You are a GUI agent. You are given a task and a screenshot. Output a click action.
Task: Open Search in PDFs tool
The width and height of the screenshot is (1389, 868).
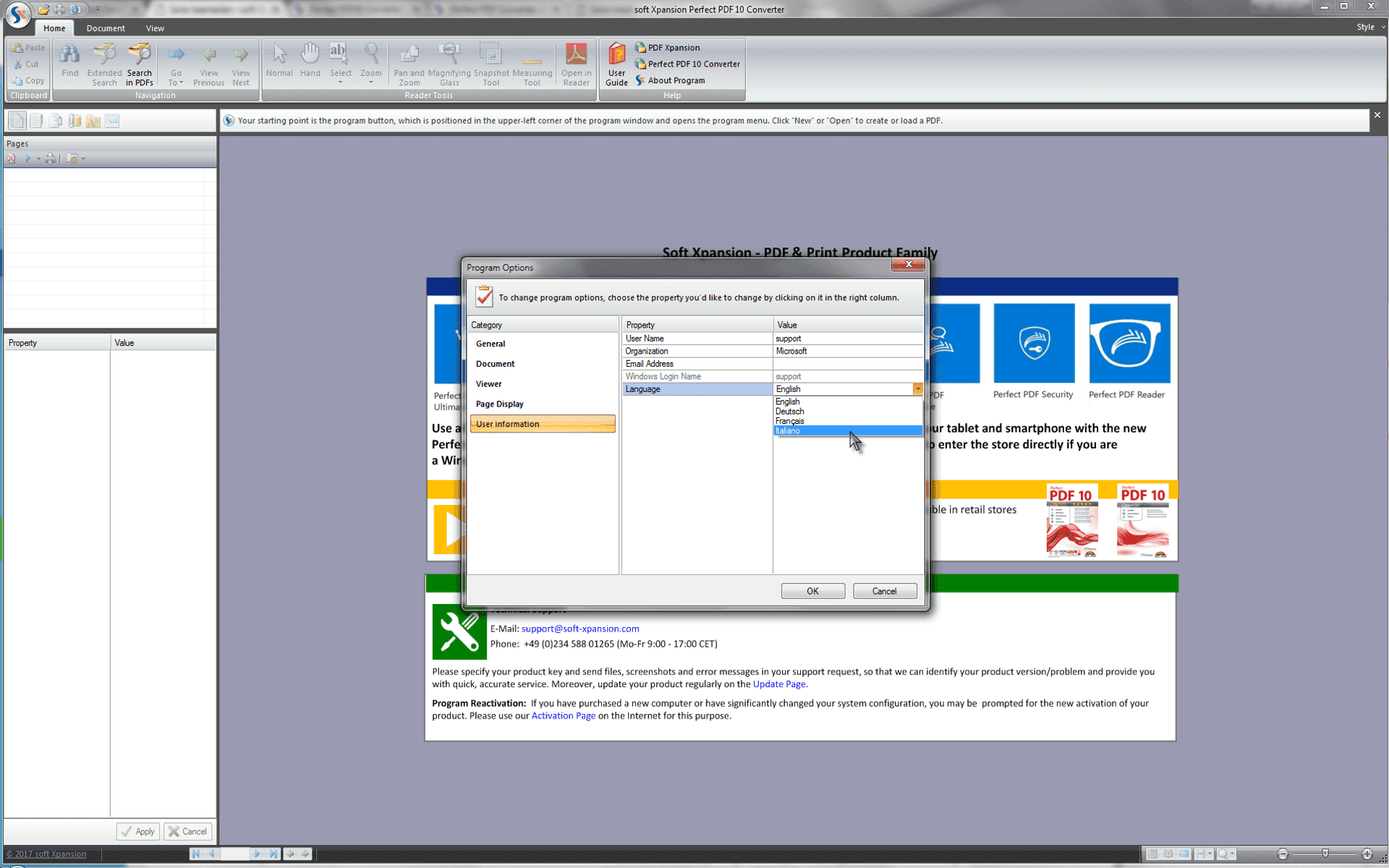click(x=139, y=64)
